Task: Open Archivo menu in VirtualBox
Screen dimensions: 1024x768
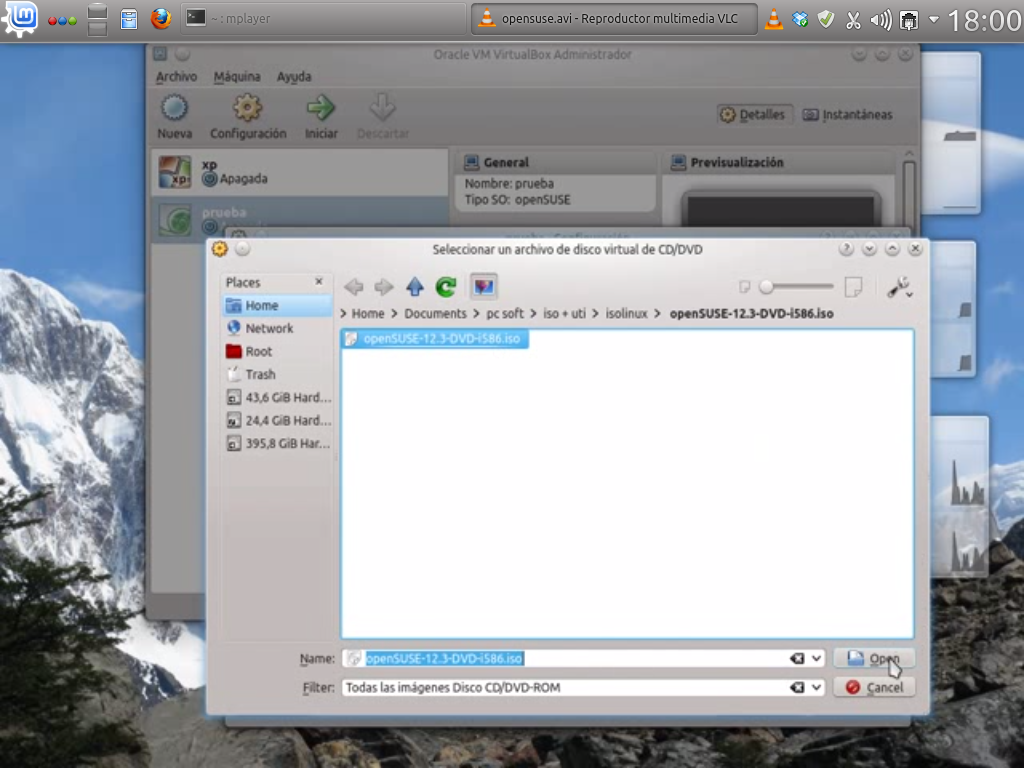Action: [x=176, y=76]
